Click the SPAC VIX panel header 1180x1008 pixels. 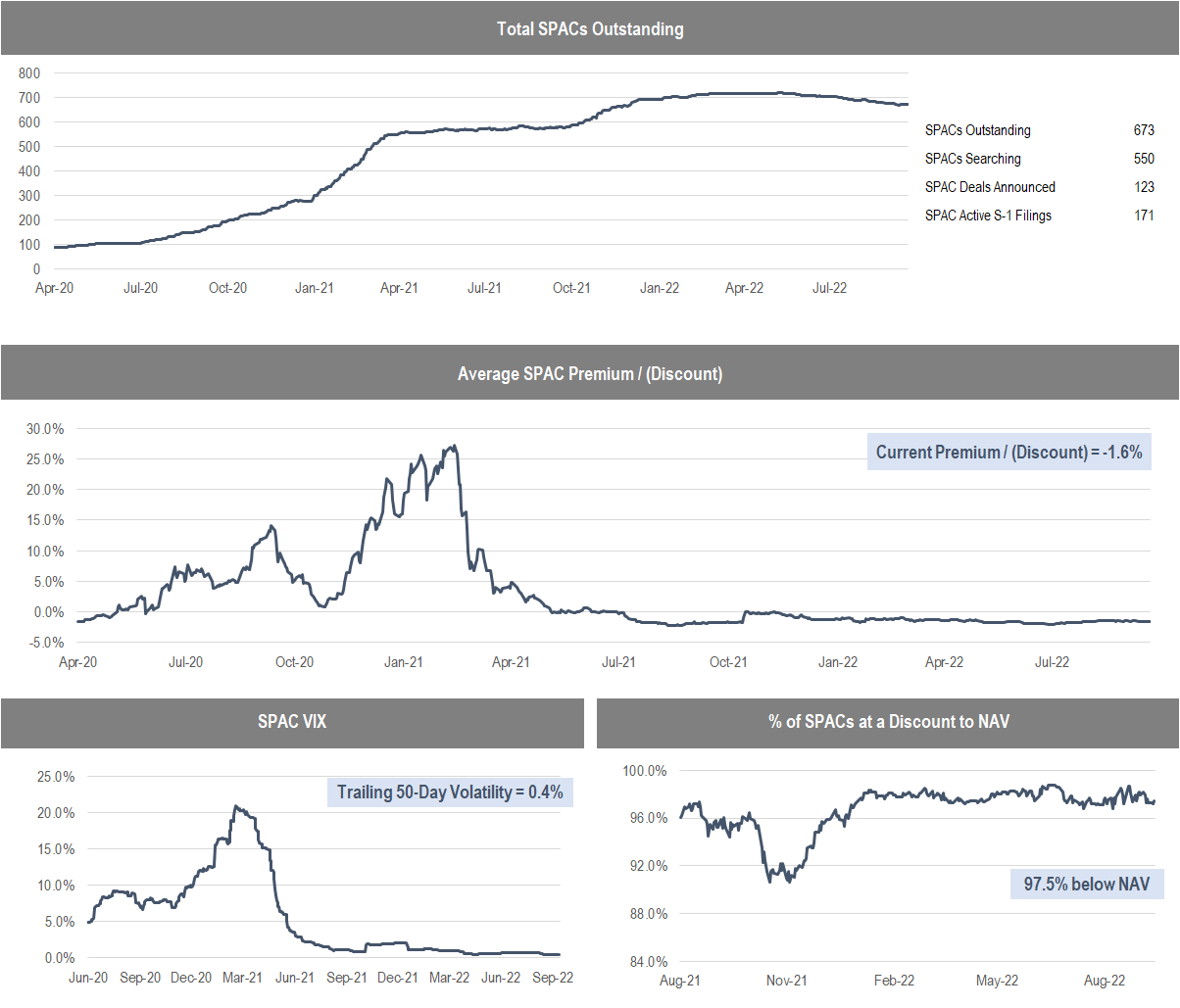pyautogui.click(x=292, y=722)
